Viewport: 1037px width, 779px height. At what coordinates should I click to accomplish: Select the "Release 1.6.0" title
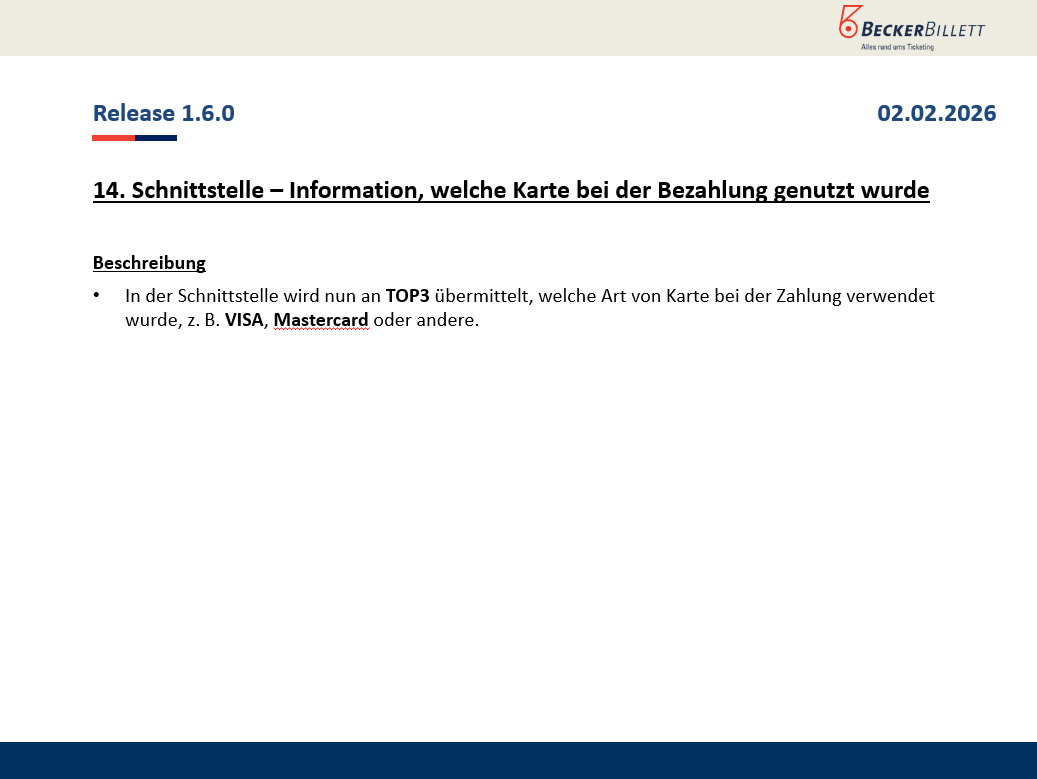coord(164,113)
